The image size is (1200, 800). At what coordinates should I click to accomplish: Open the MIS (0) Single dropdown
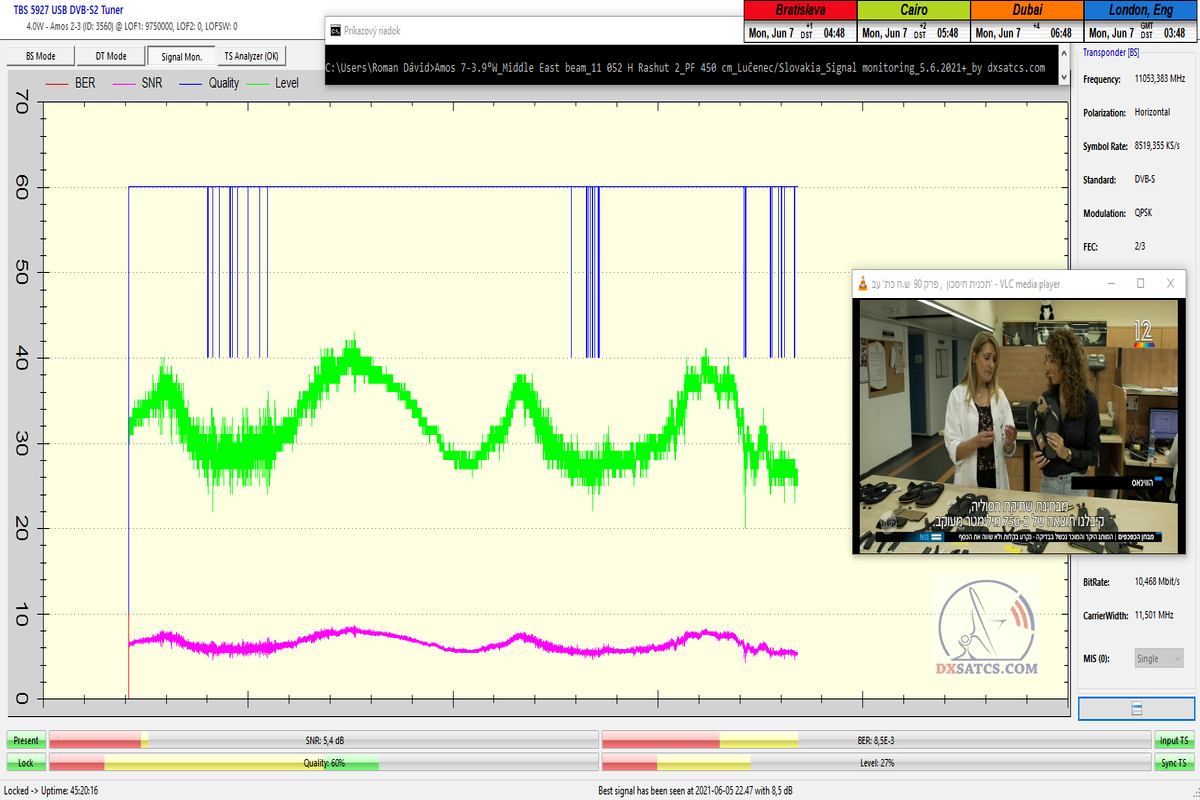tap(1159, 658)
